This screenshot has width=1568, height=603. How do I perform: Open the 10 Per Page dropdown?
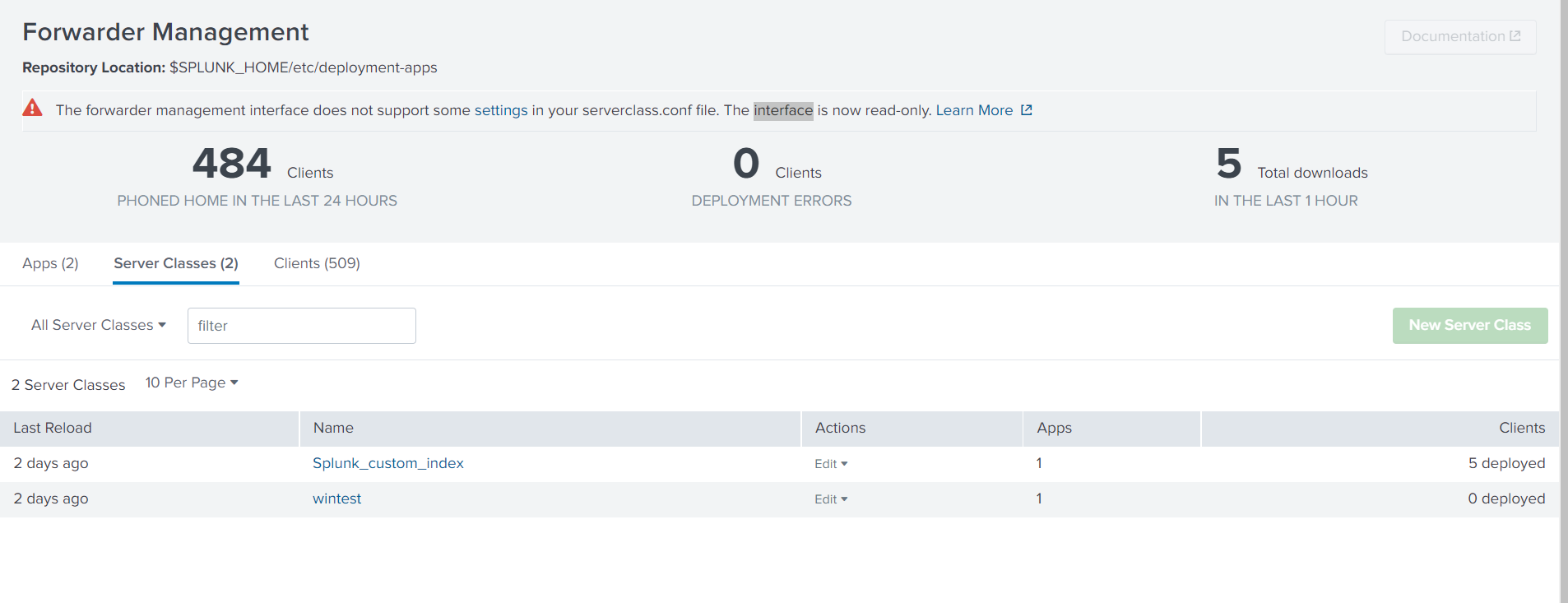[x=192, y=383]
